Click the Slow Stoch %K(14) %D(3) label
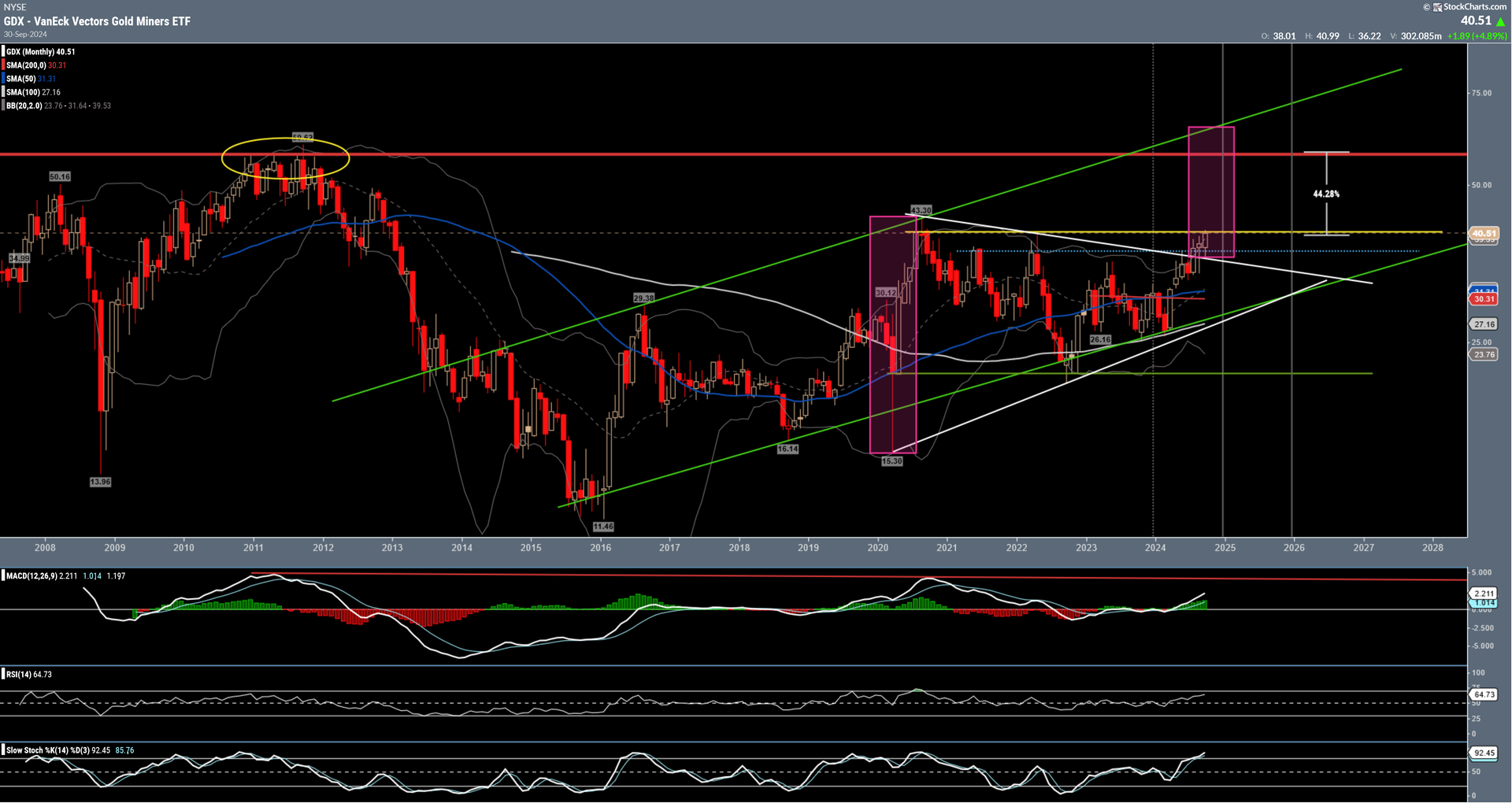Image resolution: width=1512 pixels, height=803 pixels. pyautogui.click(x=47, y=750)
